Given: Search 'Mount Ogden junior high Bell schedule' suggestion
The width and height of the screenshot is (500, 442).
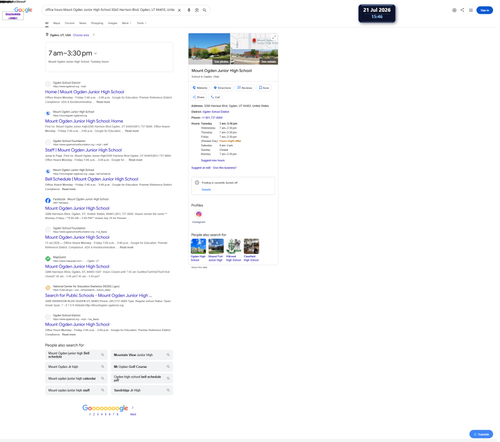Looking at the screenshot, I should click(x=76, y=355).
